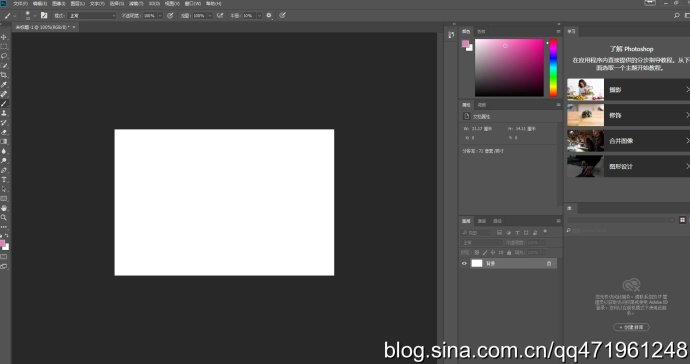
Task: Select the Lasso tool
Action: click(4, 56)
